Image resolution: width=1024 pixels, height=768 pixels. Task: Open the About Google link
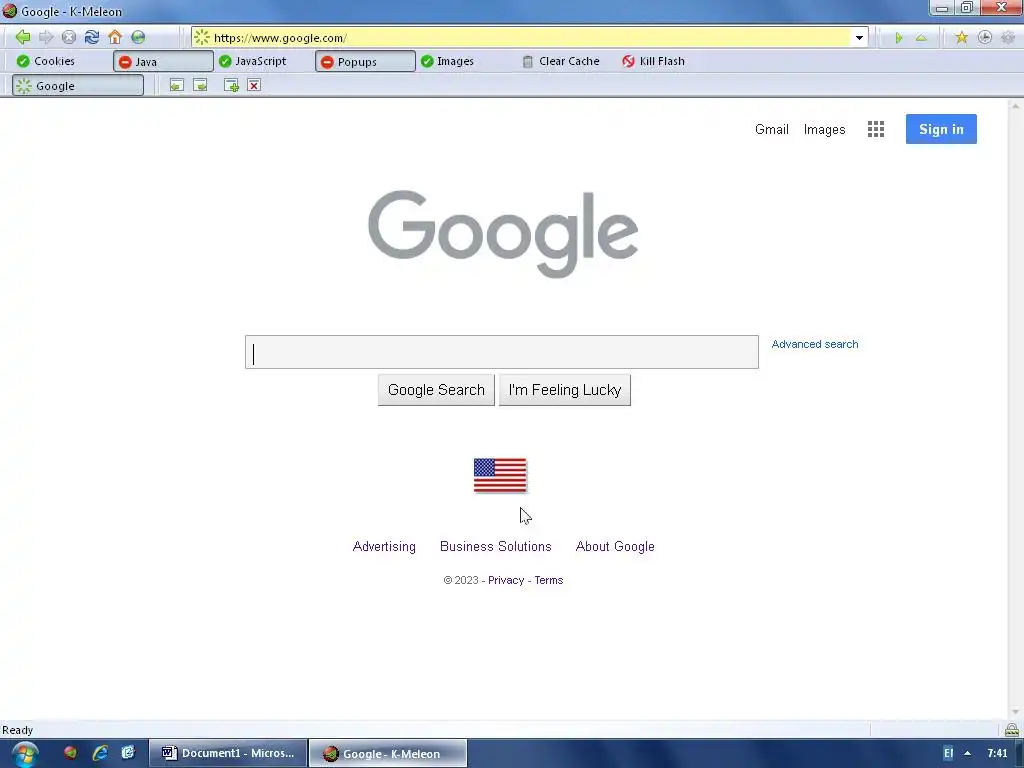615,547
